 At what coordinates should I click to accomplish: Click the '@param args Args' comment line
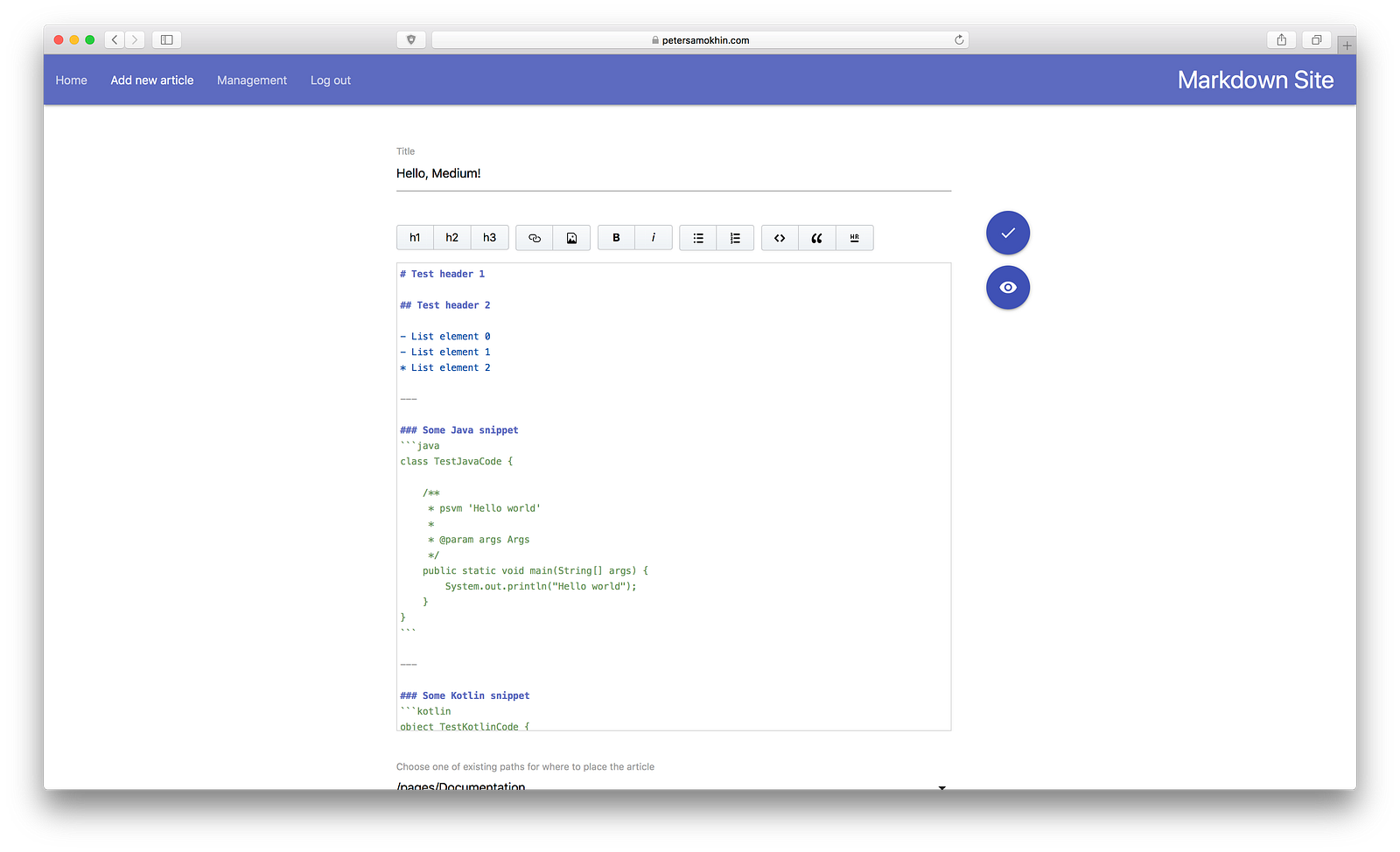pos(479,540)
